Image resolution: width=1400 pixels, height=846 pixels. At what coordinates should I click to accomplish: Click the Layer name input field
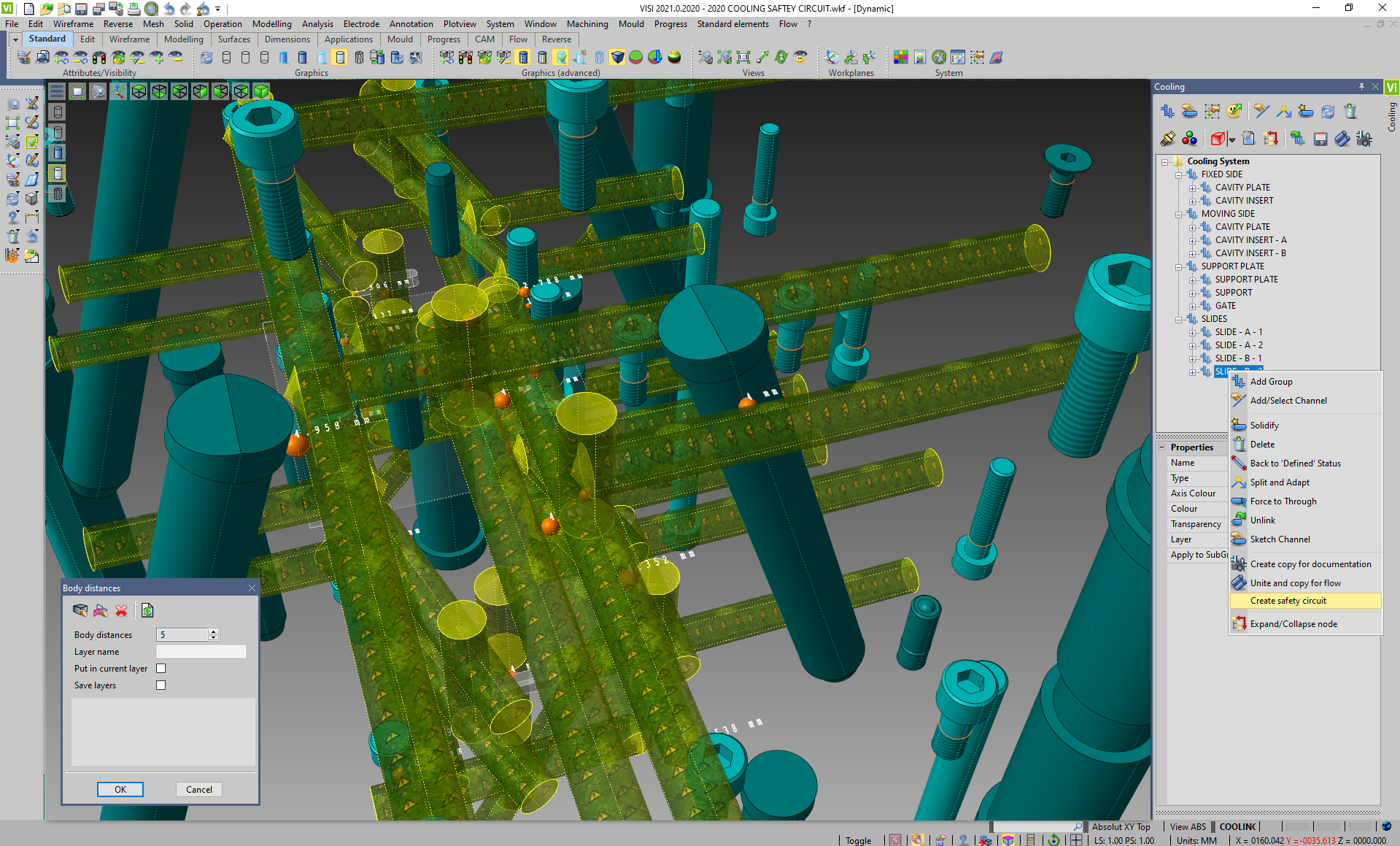click(201, 652)
